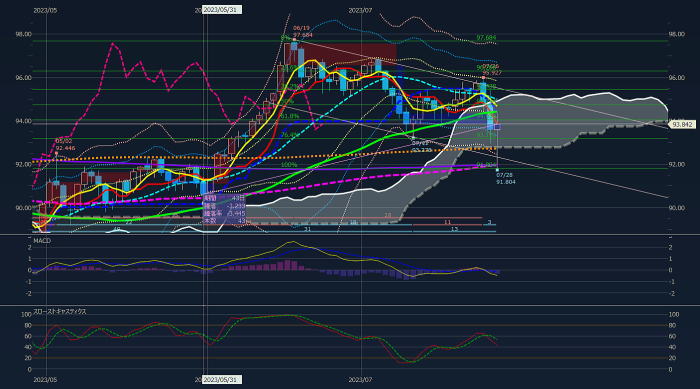Click the 2023/05 label on top date axis

tap(45, 10)
